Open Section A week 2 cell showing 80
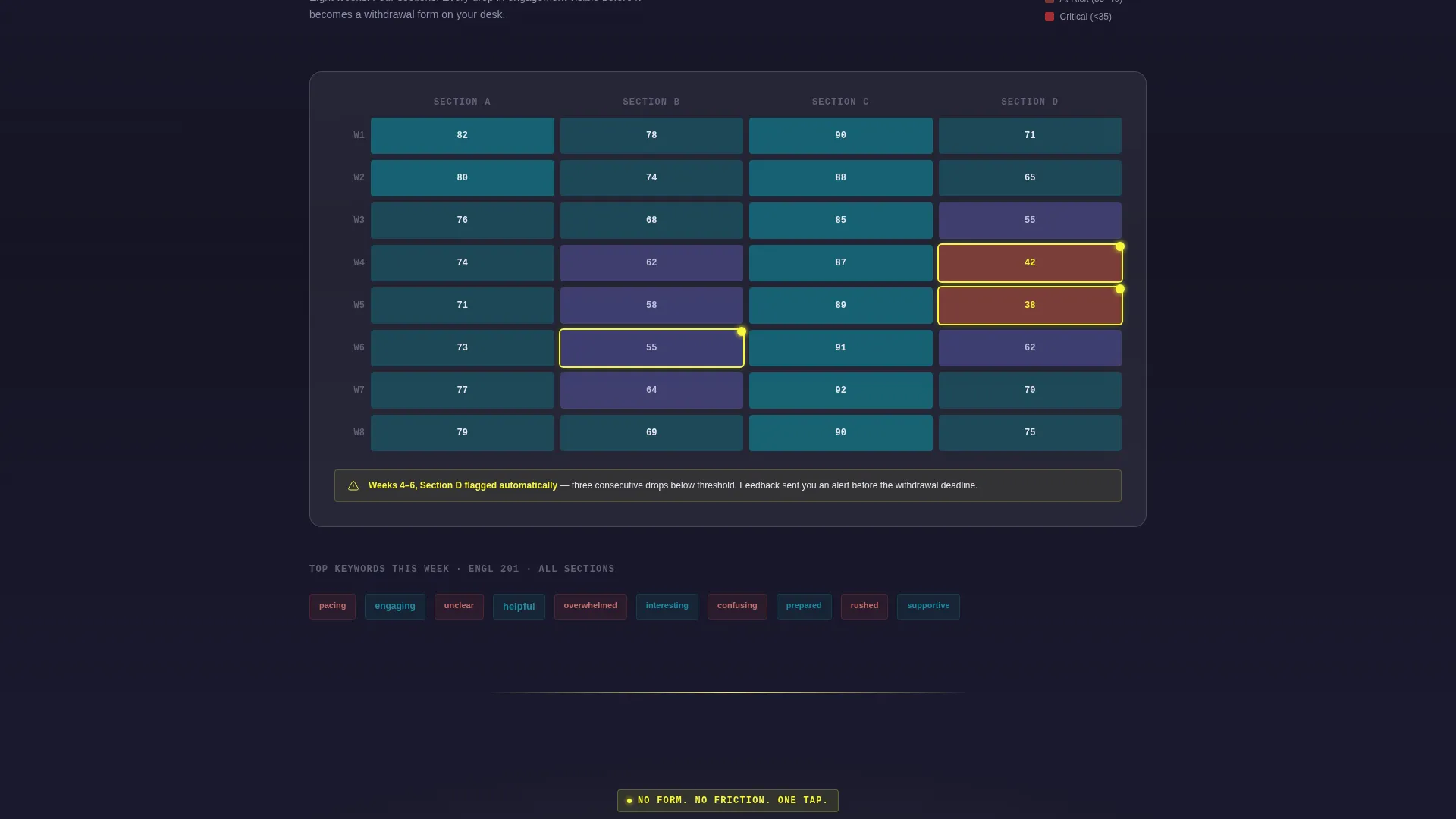 [463, 178]
